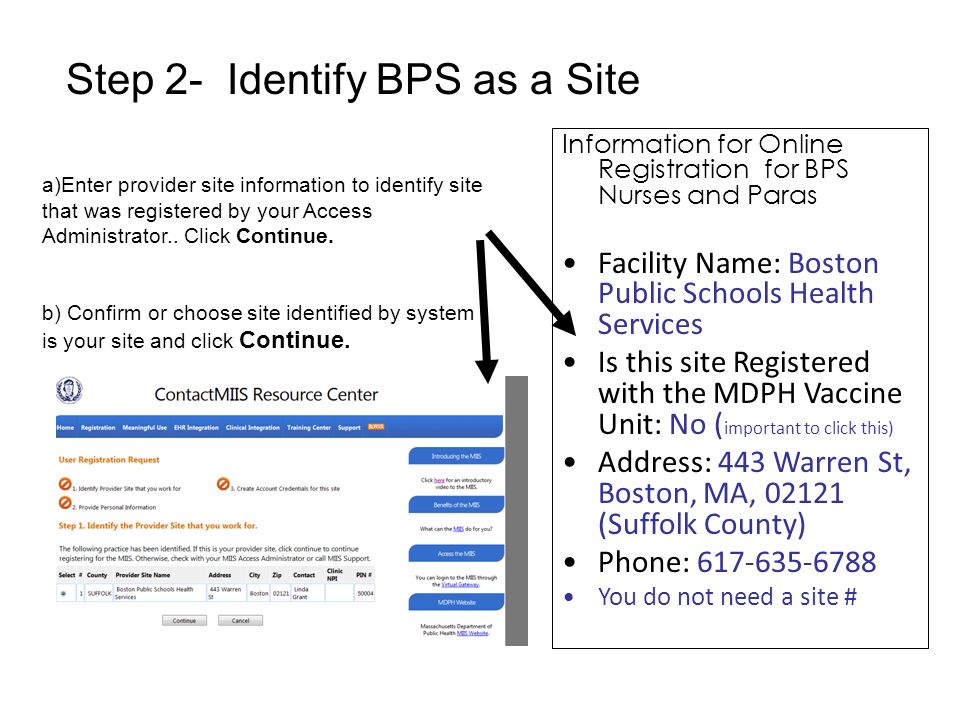Click the 'PIN #' column header
This screenshot has height=720, width=960.
click(x=364, y=575)
